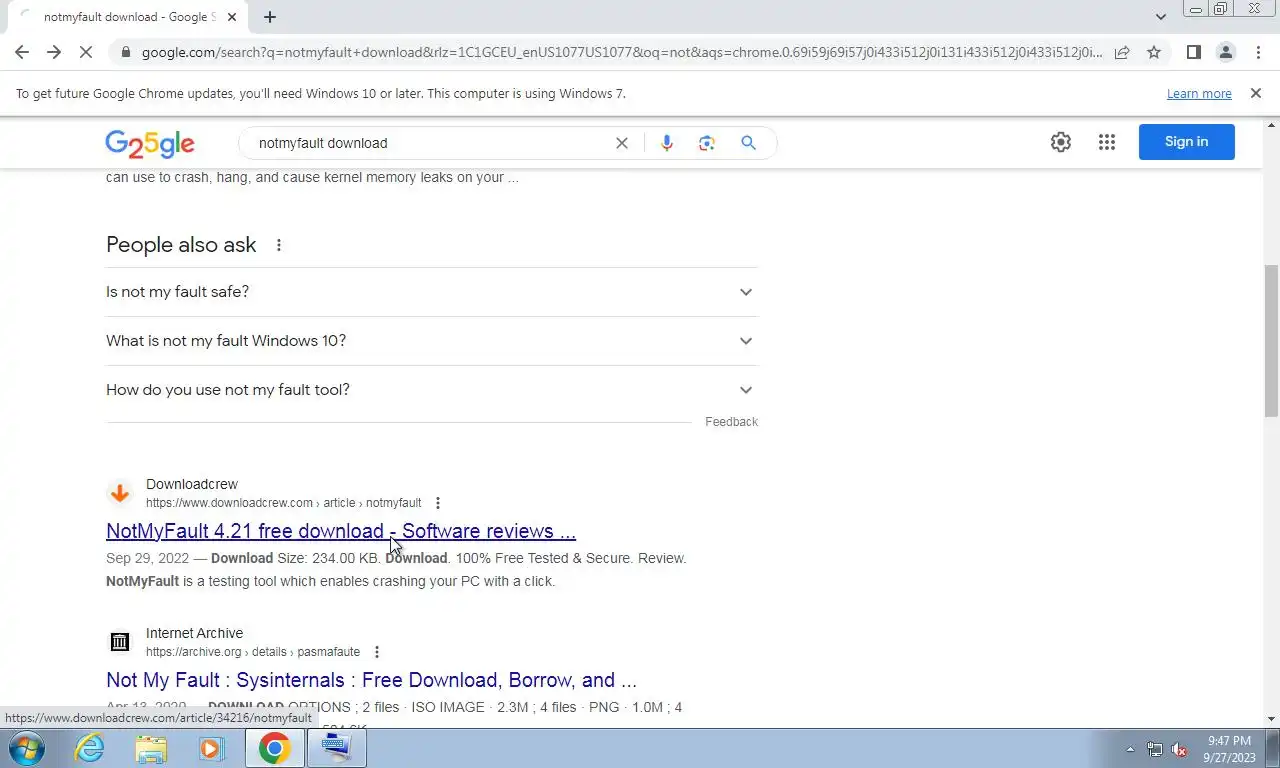Share this page icon in address bar
The height and width of the screenshot is (768, 1280).
(x=1122, y=52)
